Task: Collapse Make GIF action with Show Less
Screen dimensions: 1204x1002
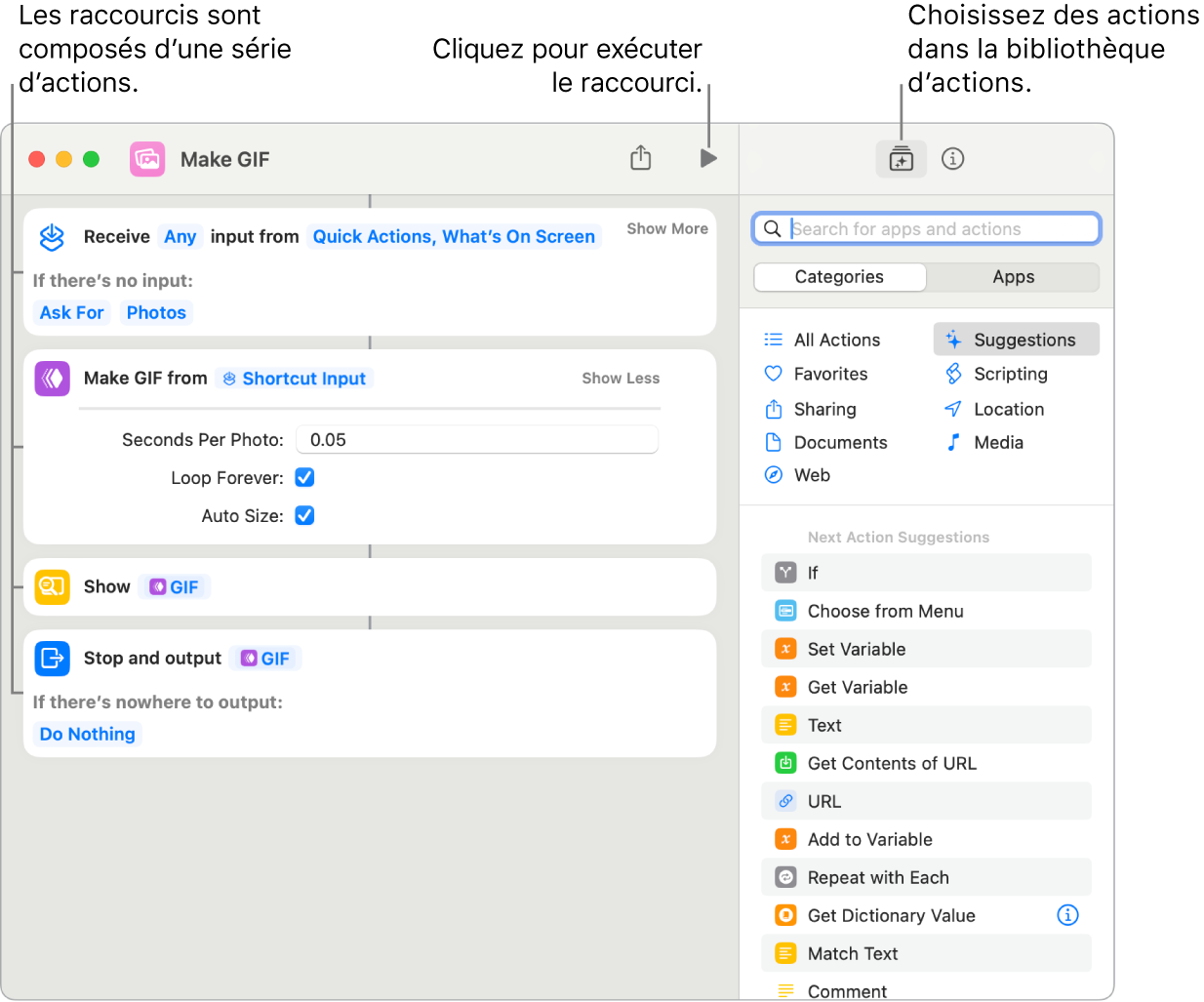Action: (621, 379)
